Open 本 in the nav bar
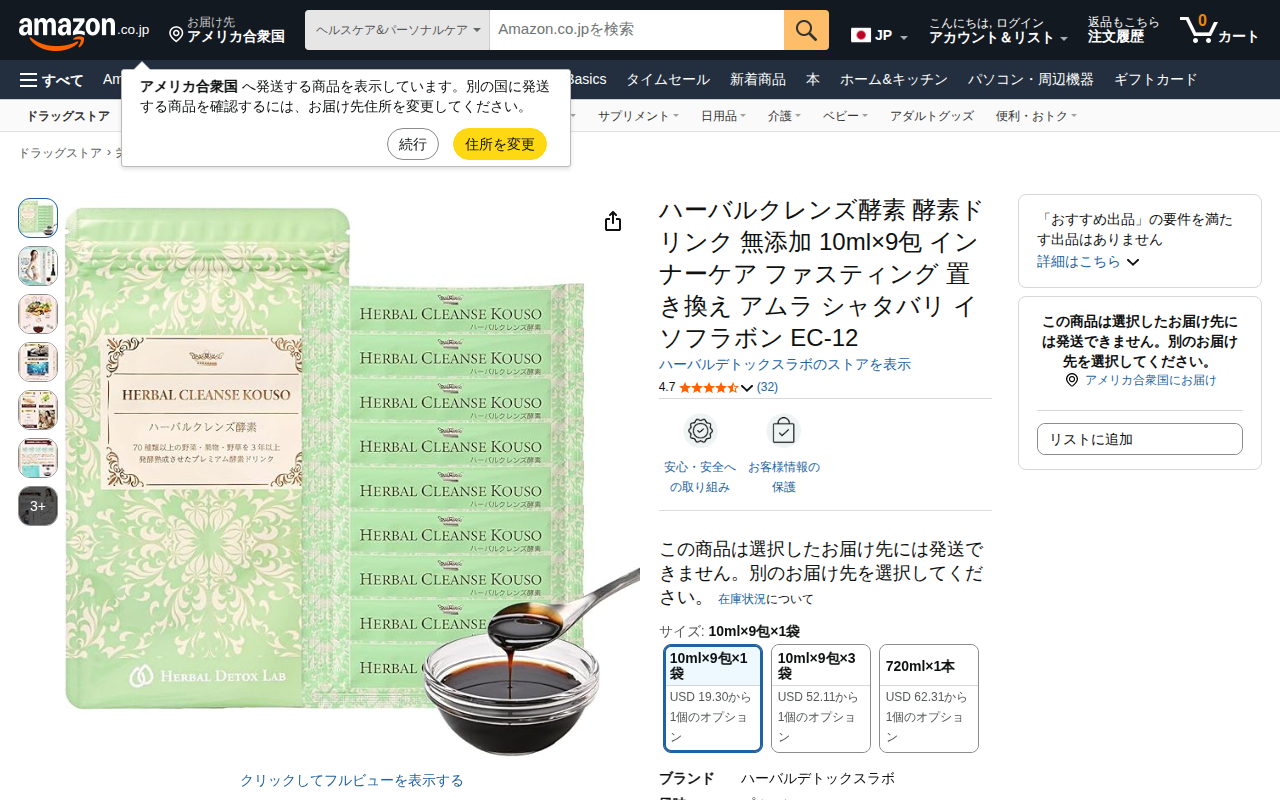Screen dimensions: 1280x800 (x=813, y=80)
